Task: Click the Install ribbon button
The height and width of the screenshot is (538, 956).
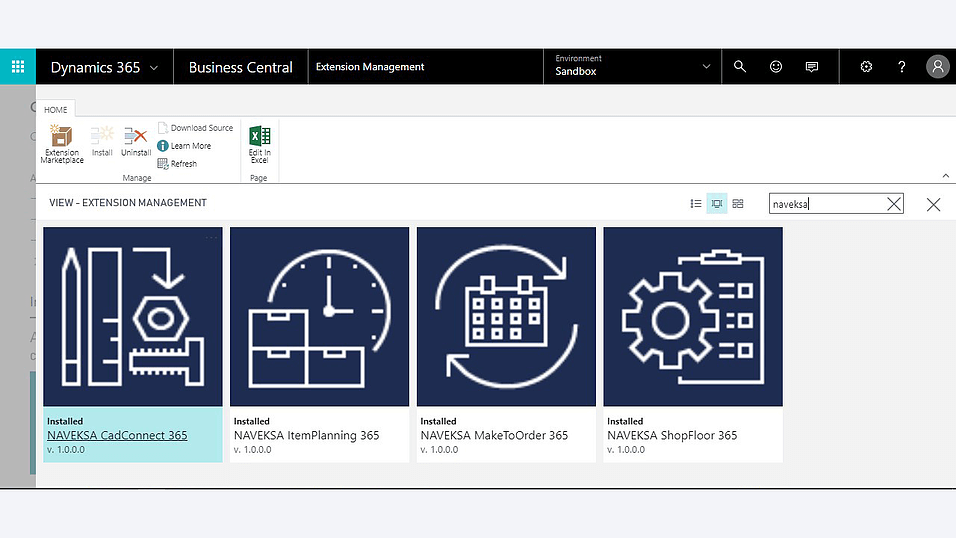Action: [102, 141]
